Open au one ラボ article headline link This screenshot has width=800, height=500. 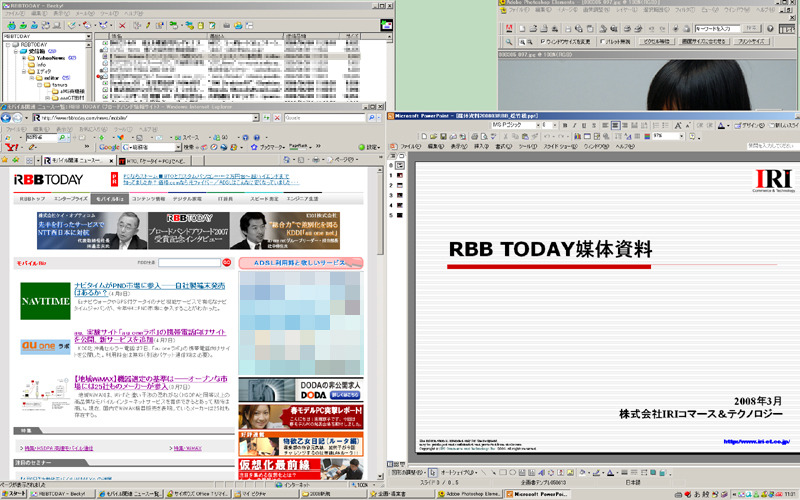pos(150,335)
